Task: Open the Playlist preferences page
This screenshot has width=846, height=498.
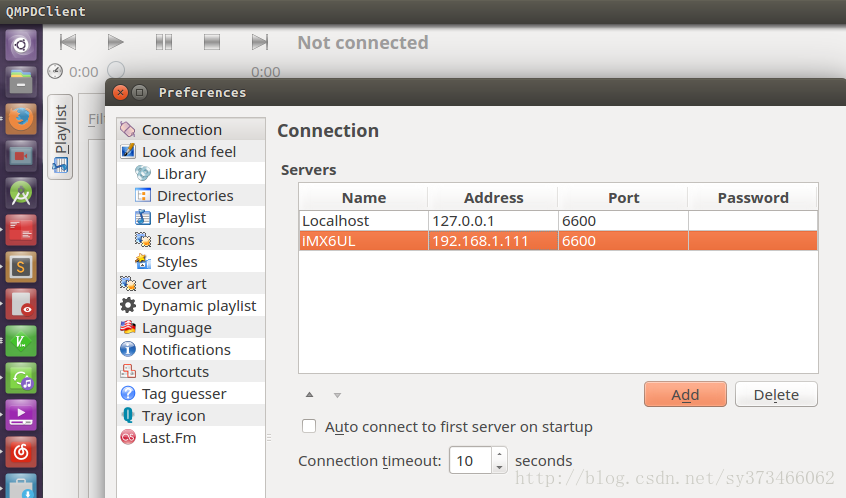Action: [x=191, y=218]
